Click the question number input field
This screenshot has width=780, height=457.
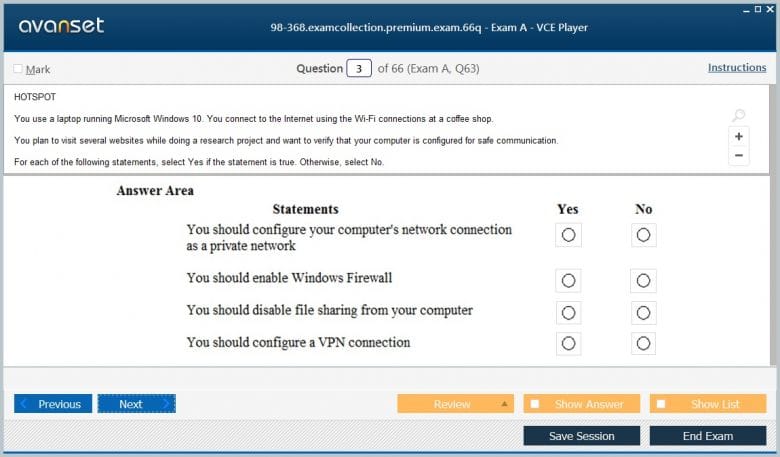pos(358,69)
